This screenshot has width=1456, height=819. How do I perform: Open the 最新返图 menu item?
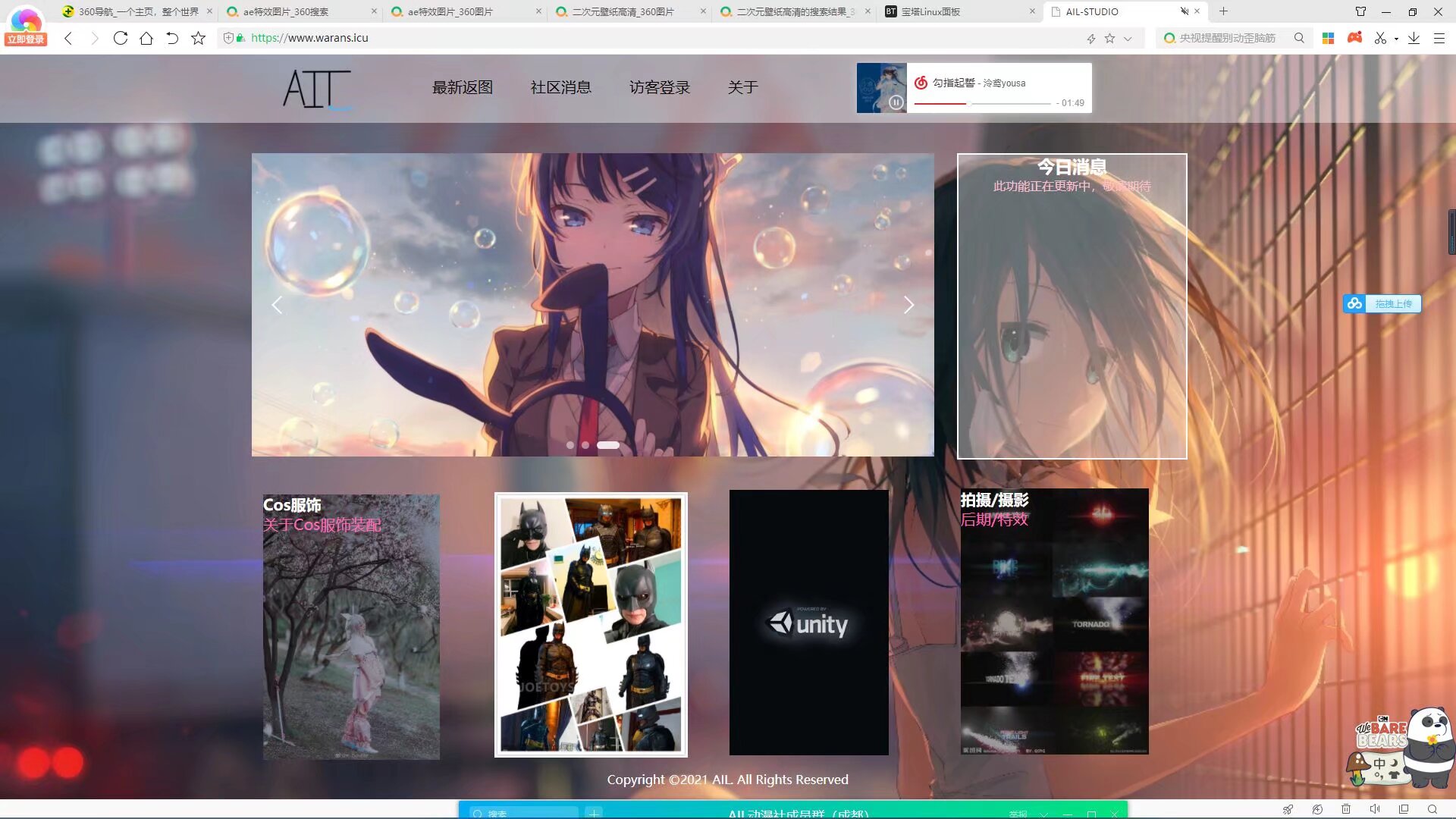(463, 88)
